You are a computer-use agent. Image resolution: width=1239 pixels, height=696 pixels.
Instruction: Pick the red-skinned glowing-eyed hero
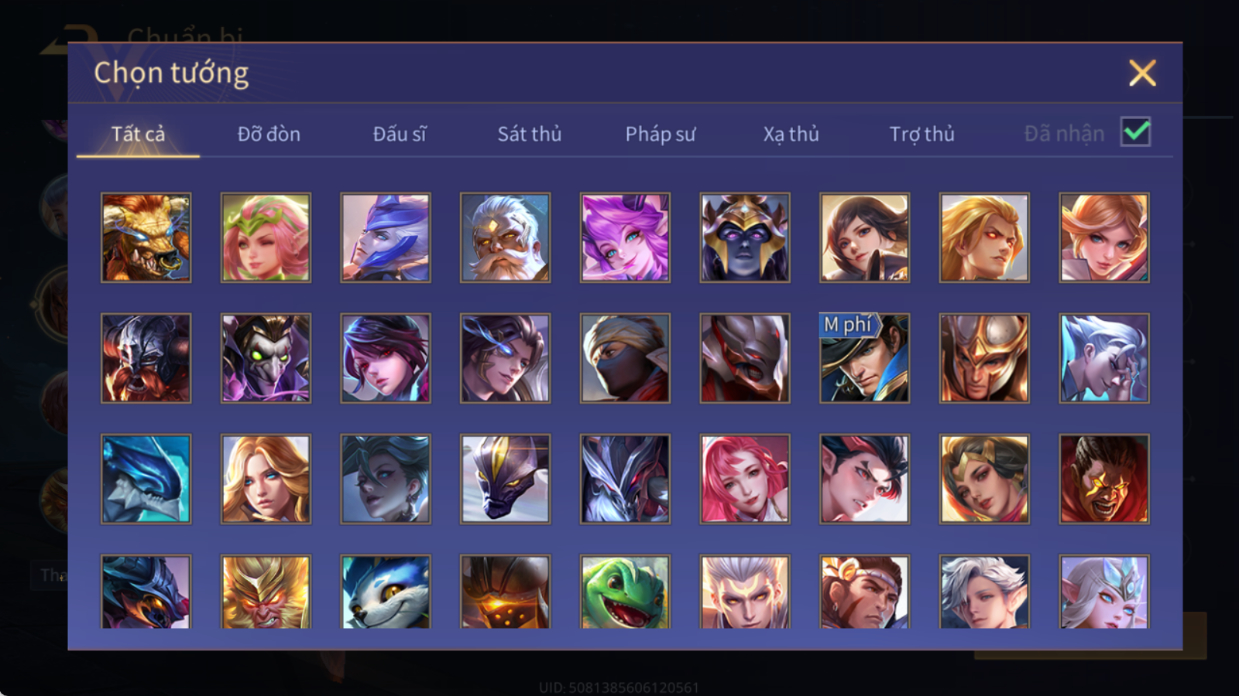click(1104, 478)
